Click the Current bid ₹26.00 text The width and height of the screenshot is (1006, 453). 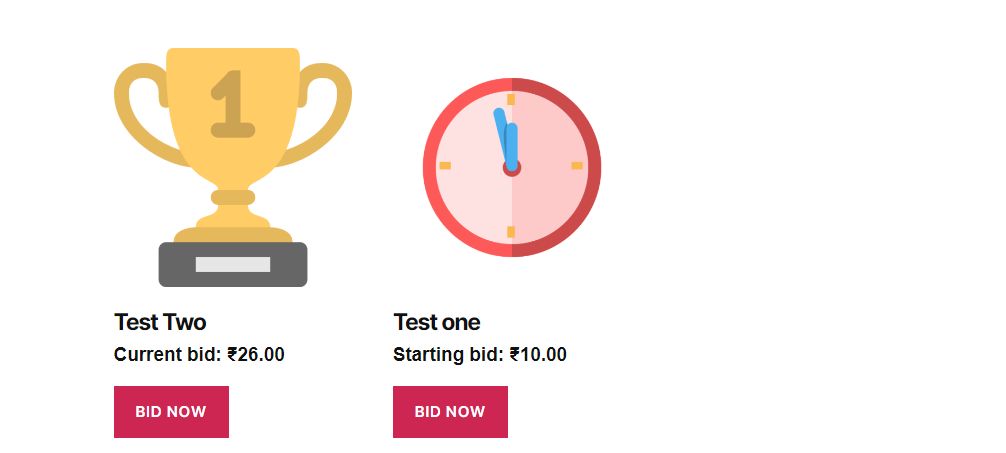pyautogui.click(x=199, y=354)
